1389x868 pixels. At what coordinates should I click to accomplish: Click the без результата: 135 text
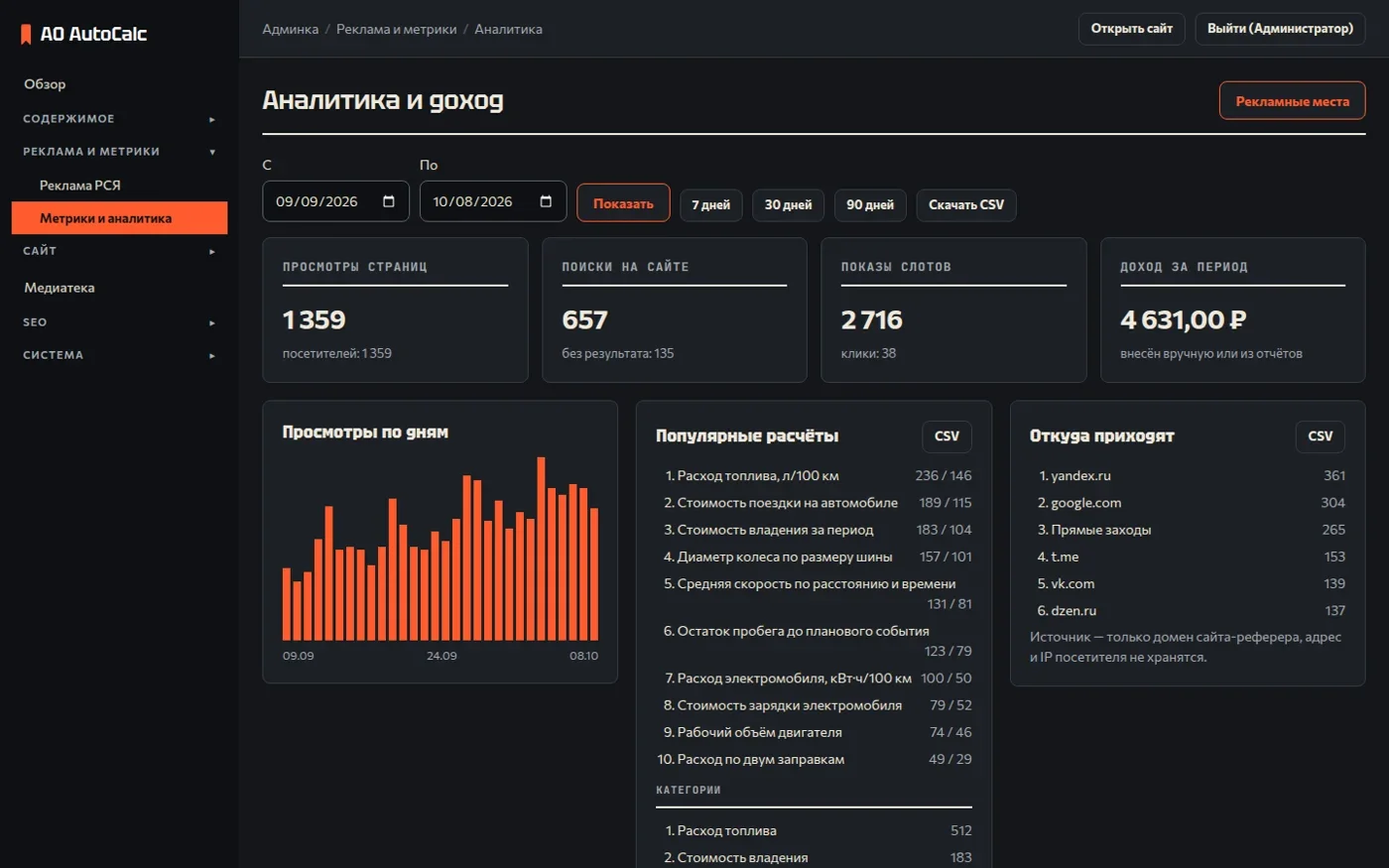pyautogui.click(x=617, y=353)
